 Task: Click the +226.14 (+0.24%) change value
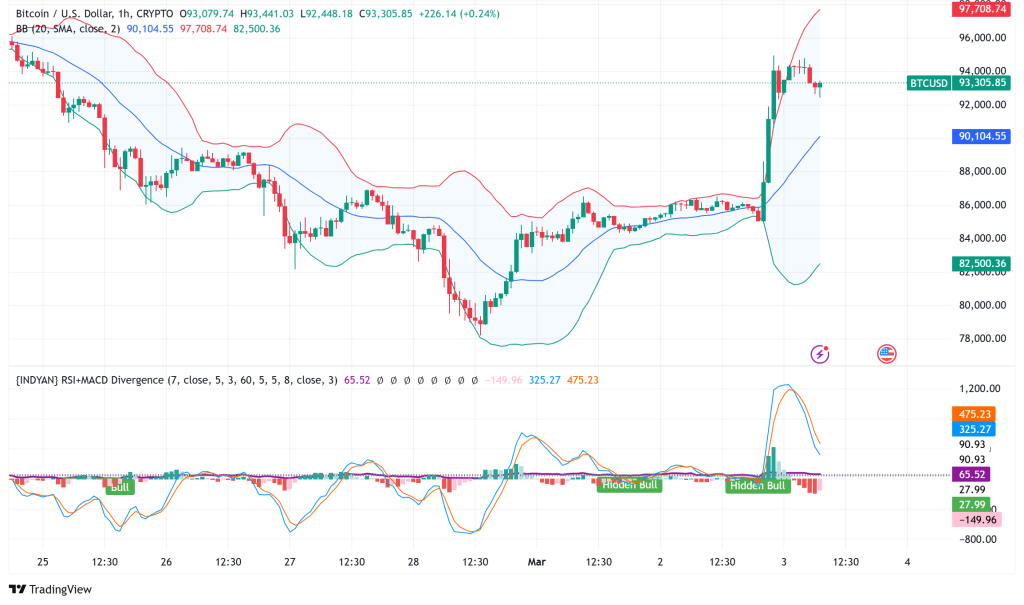coord(459,14)
